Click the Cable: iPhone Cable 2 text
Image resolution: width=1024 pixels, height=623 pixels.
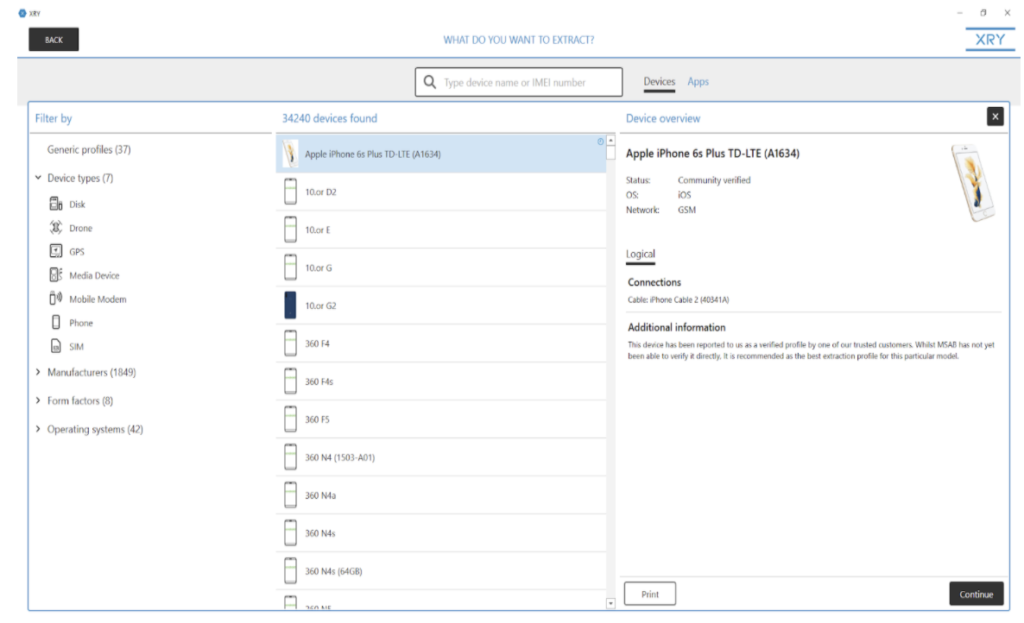click(678, 300)
